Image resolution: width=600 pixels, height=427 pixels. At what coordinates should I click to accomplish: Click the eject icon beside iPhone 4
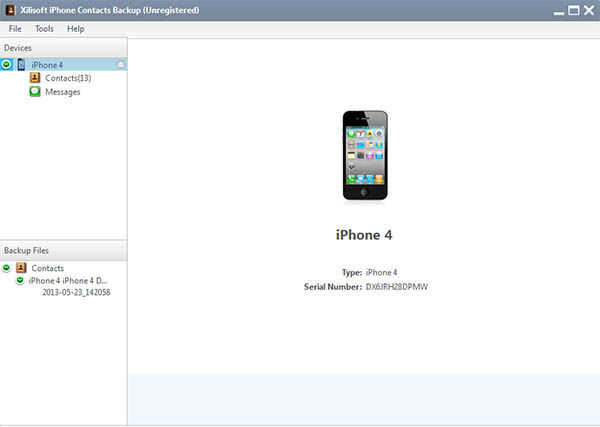(x=121, y=65)
